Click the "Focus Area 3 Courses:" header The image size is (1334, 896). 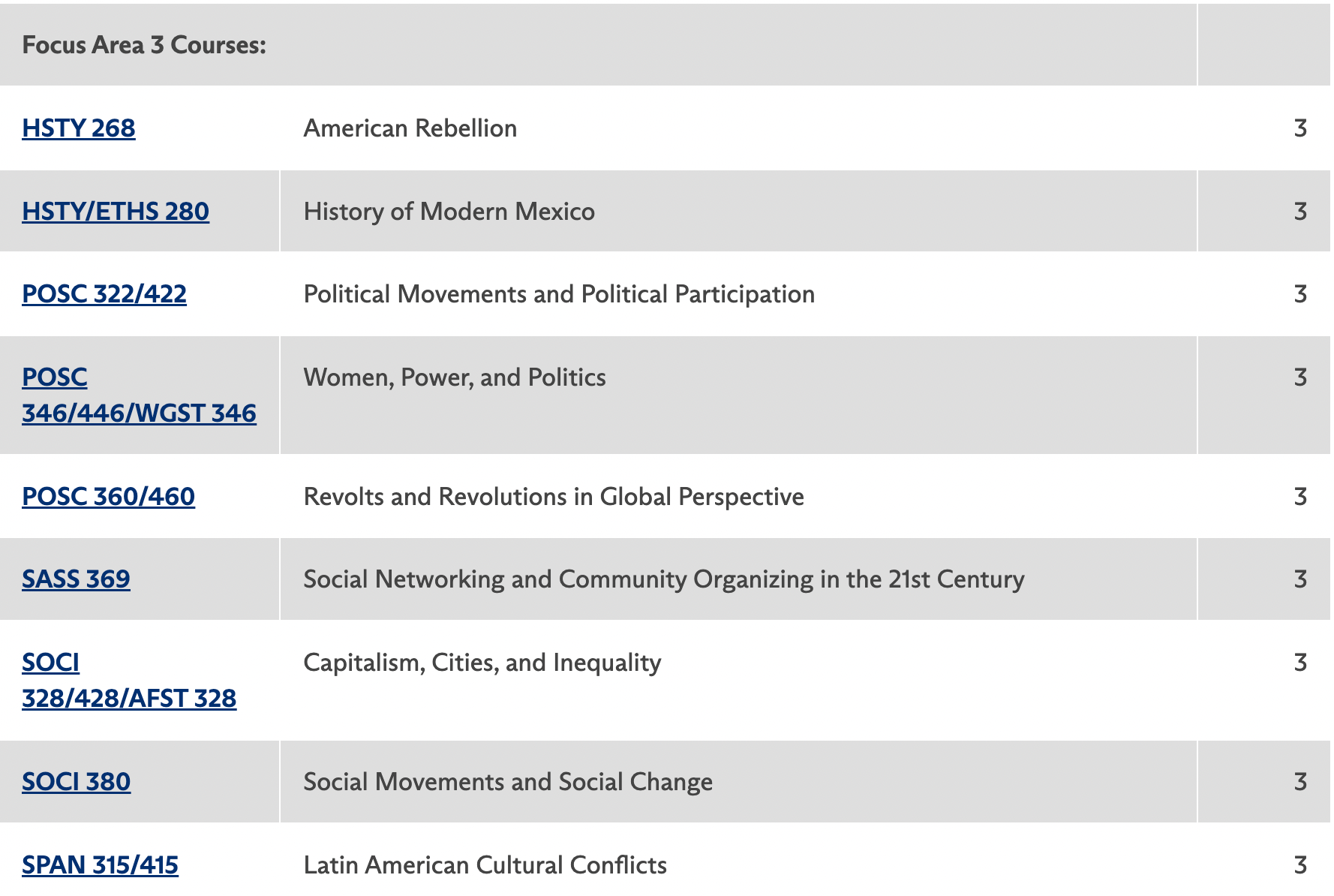point(144,45)
